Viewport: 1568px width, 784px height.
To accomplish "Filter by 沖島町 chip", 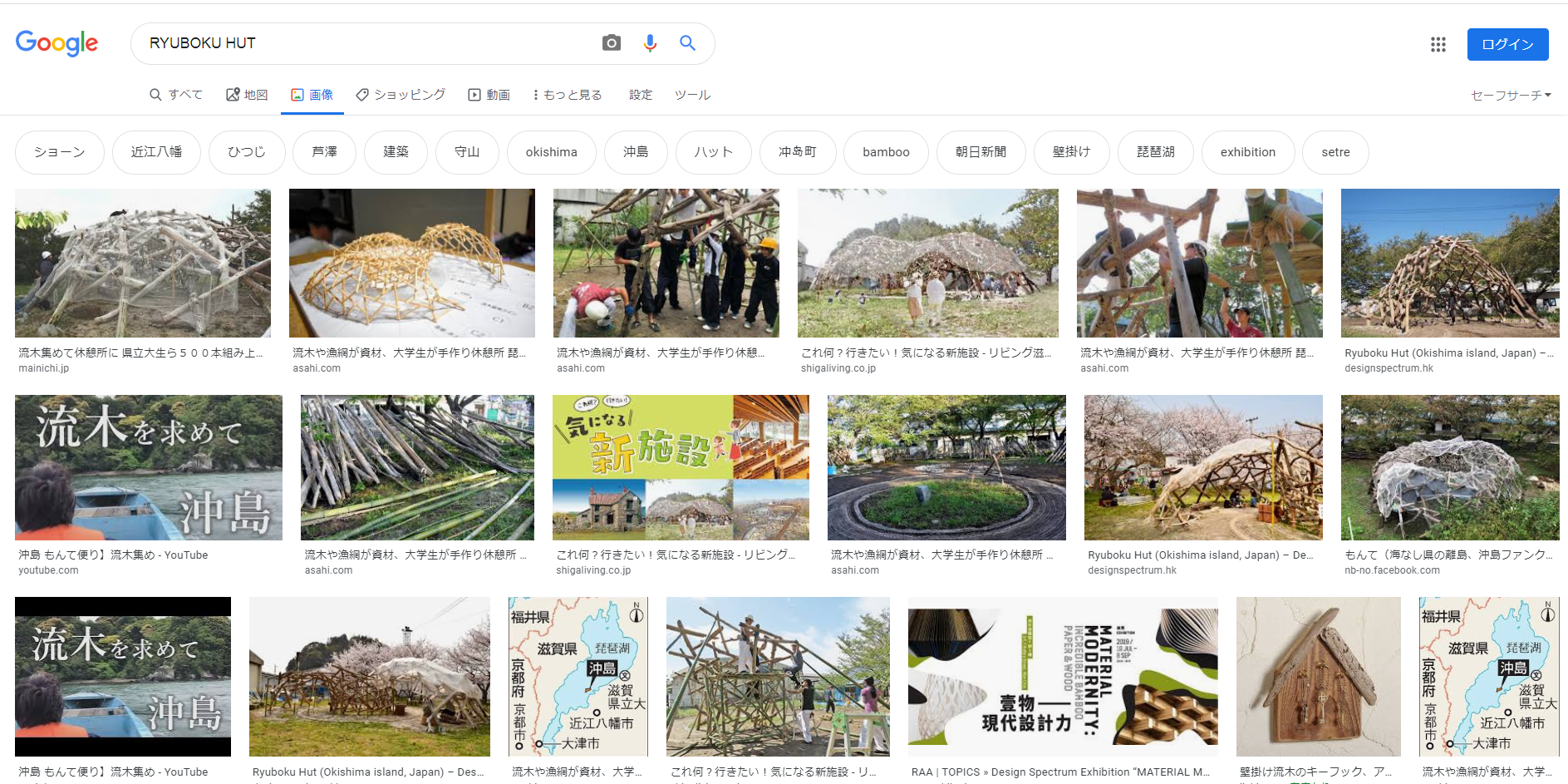I will [798, 152].
